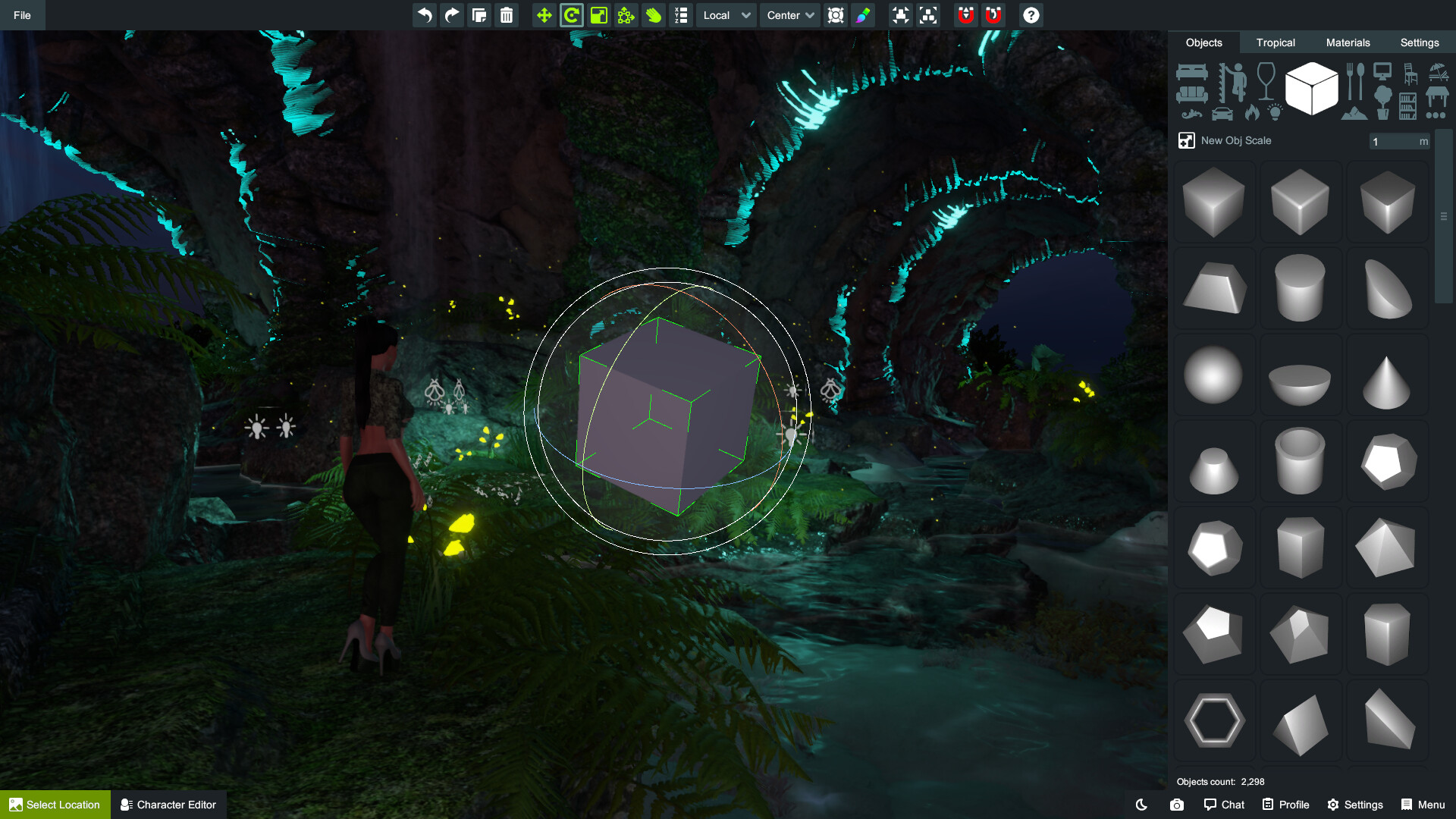
Task: Select the car vehicles category icon
Action: 1222,114
